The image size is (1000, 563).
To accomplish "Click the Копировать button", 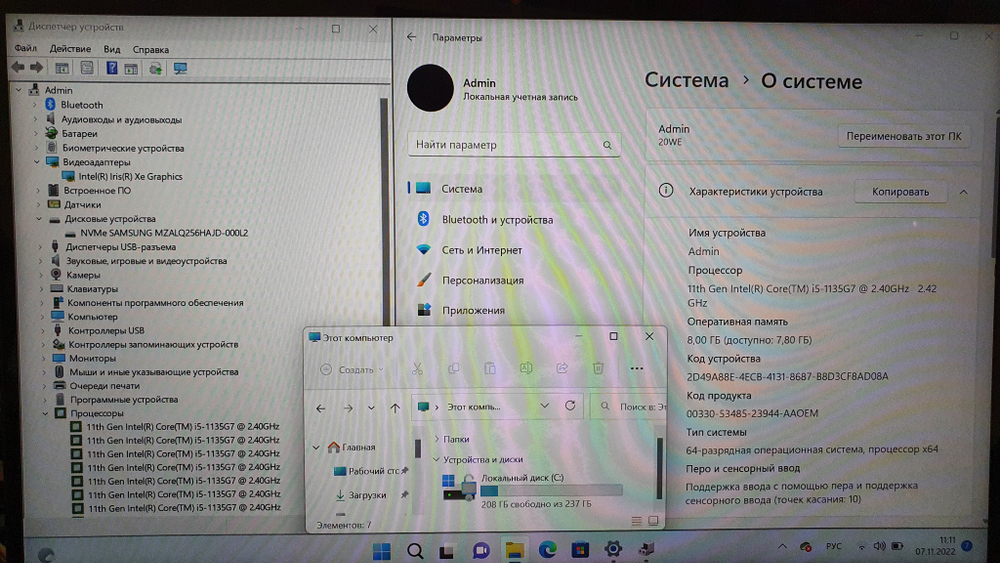I will [900, 191].
